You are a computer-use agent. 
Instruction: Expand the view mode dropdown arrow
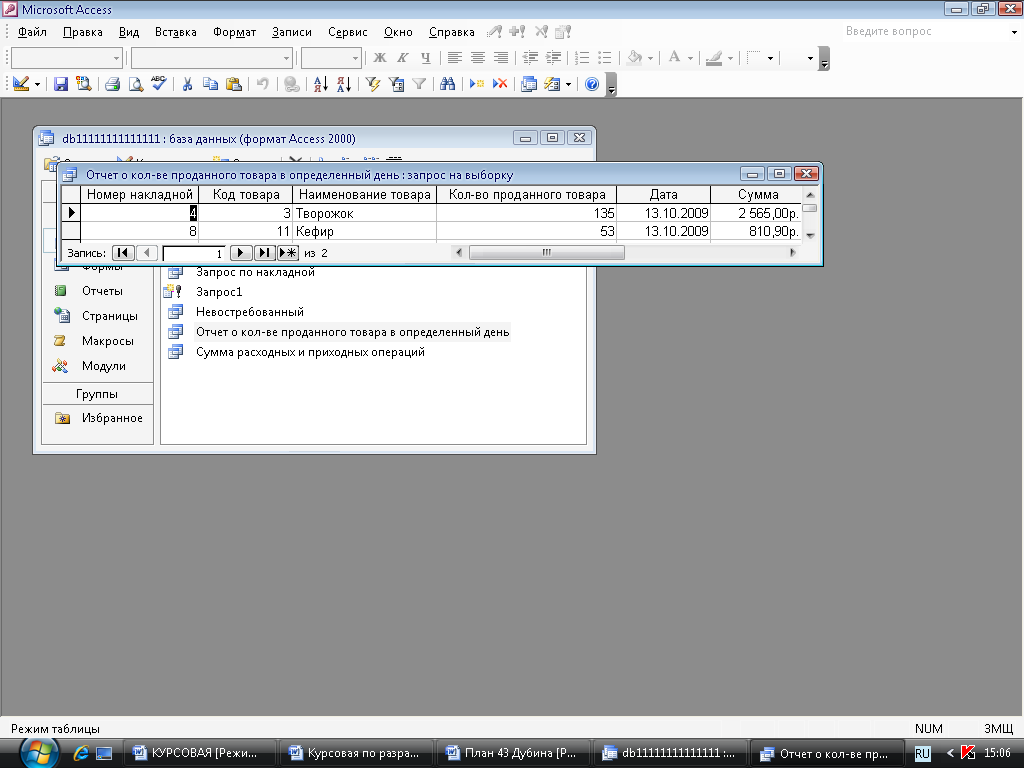37,84
